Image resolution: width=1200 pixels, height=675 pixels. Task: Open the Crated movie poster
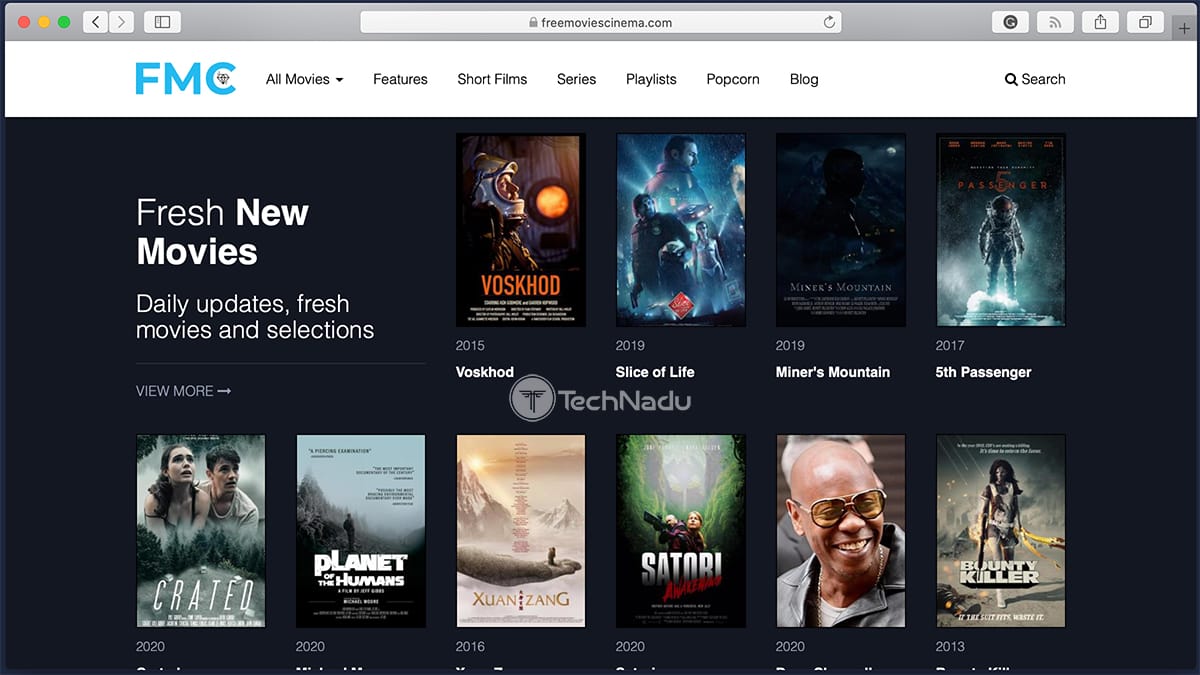click(201, 531)
